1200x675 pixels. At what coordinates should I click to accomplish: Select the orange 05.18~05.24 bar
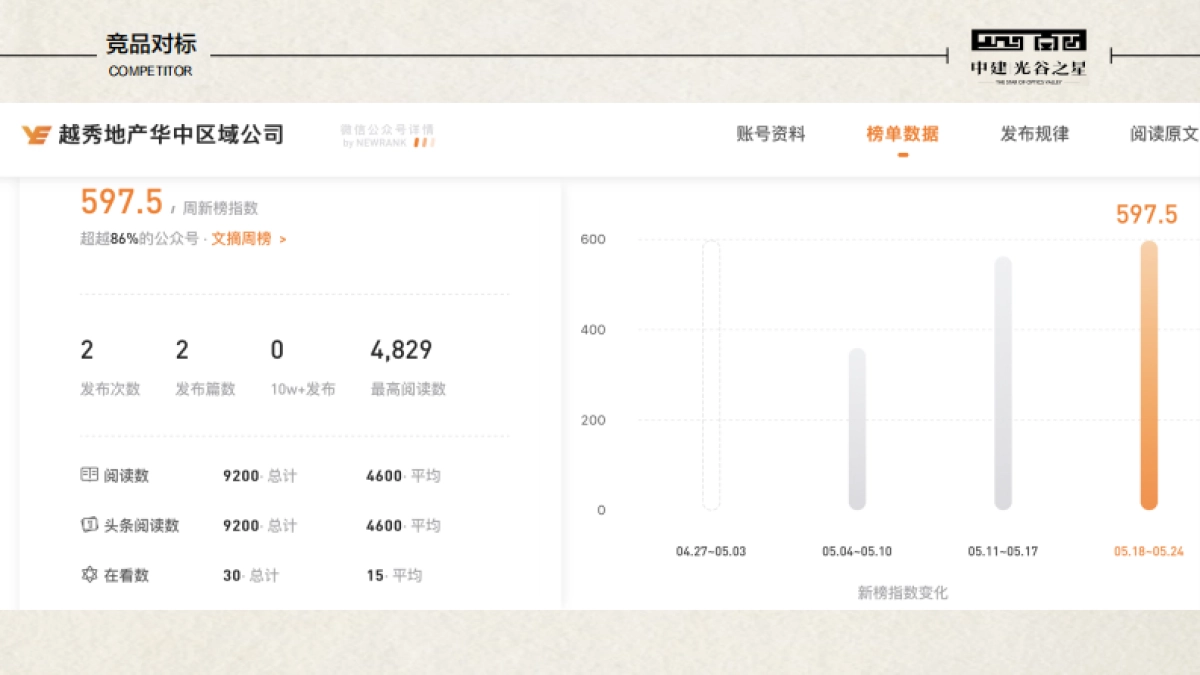[x=1148, y=375]
